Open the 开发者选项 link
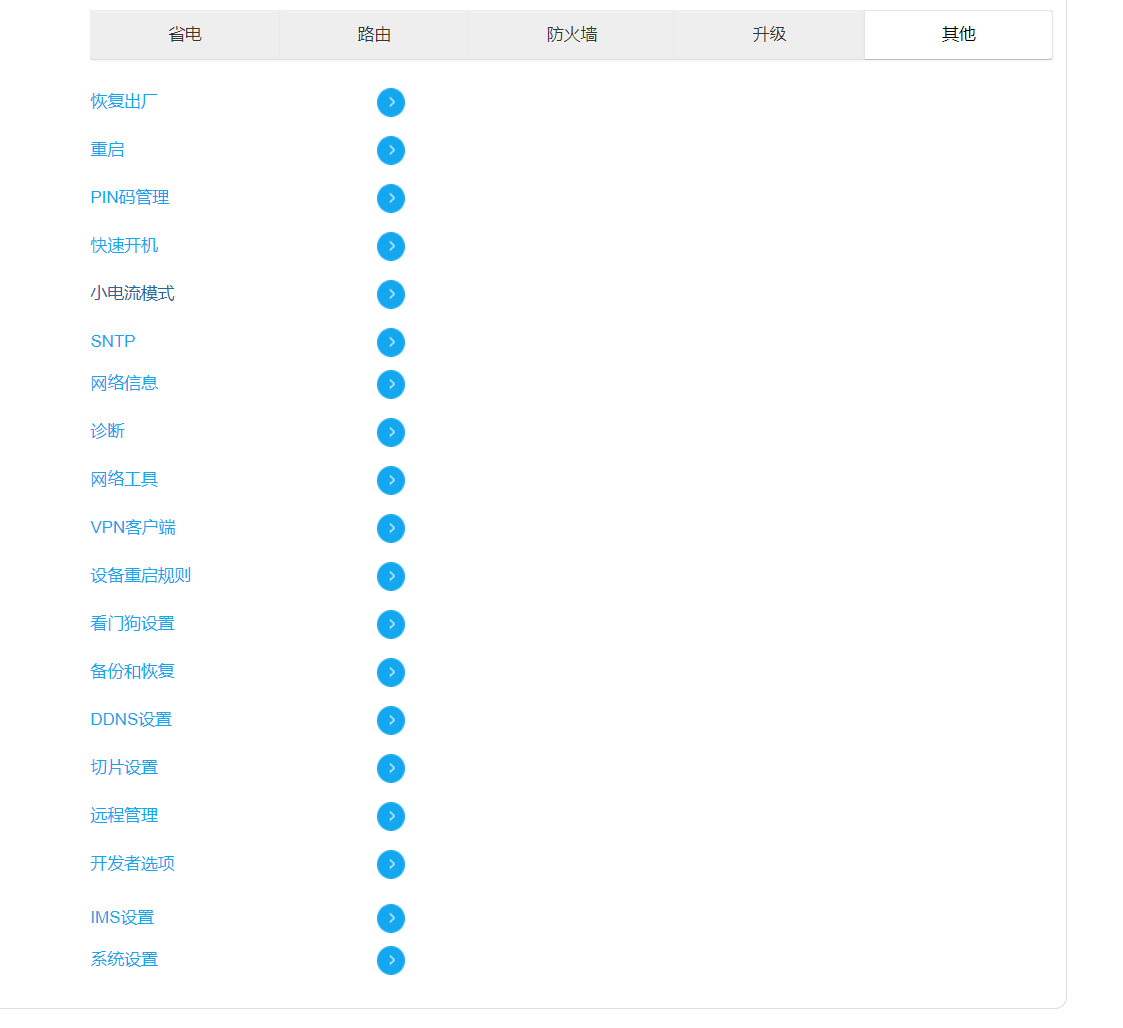The width and height of the screenshot is (1123, 1028). 133,863
